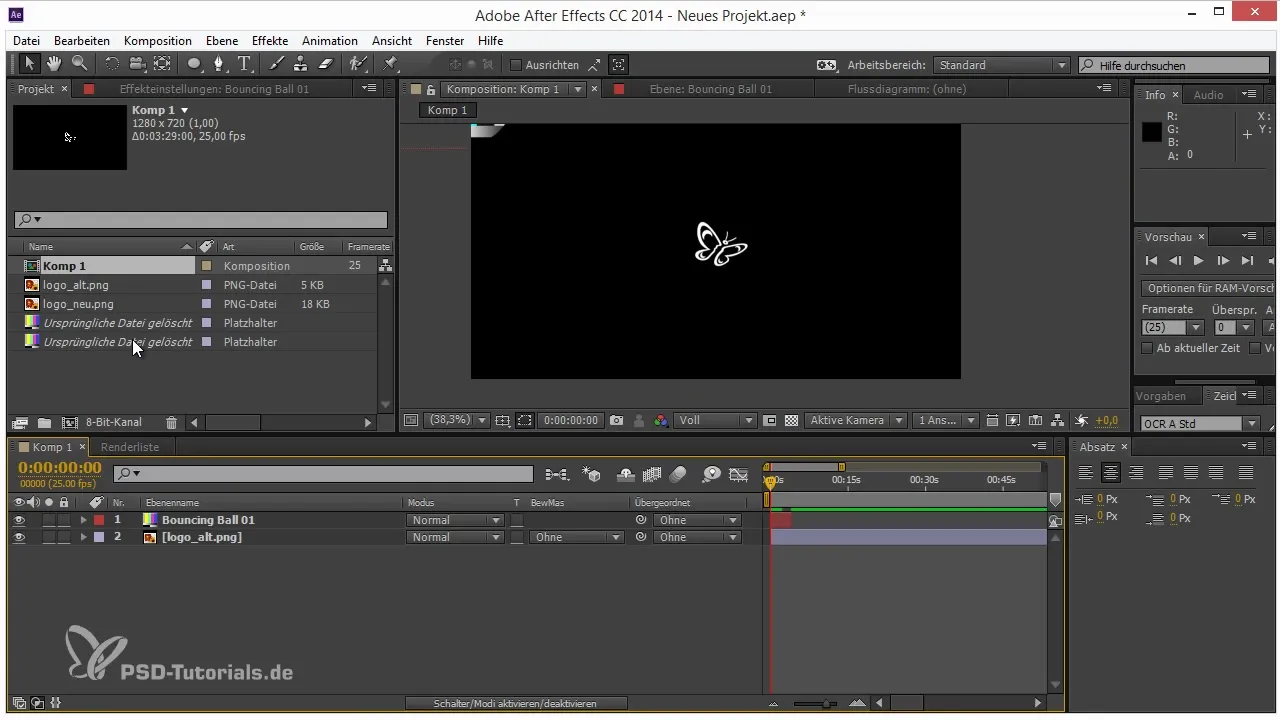Expand the Bouncing Ball 01 layer properties
1280x720 pixels.
point(84,520)
